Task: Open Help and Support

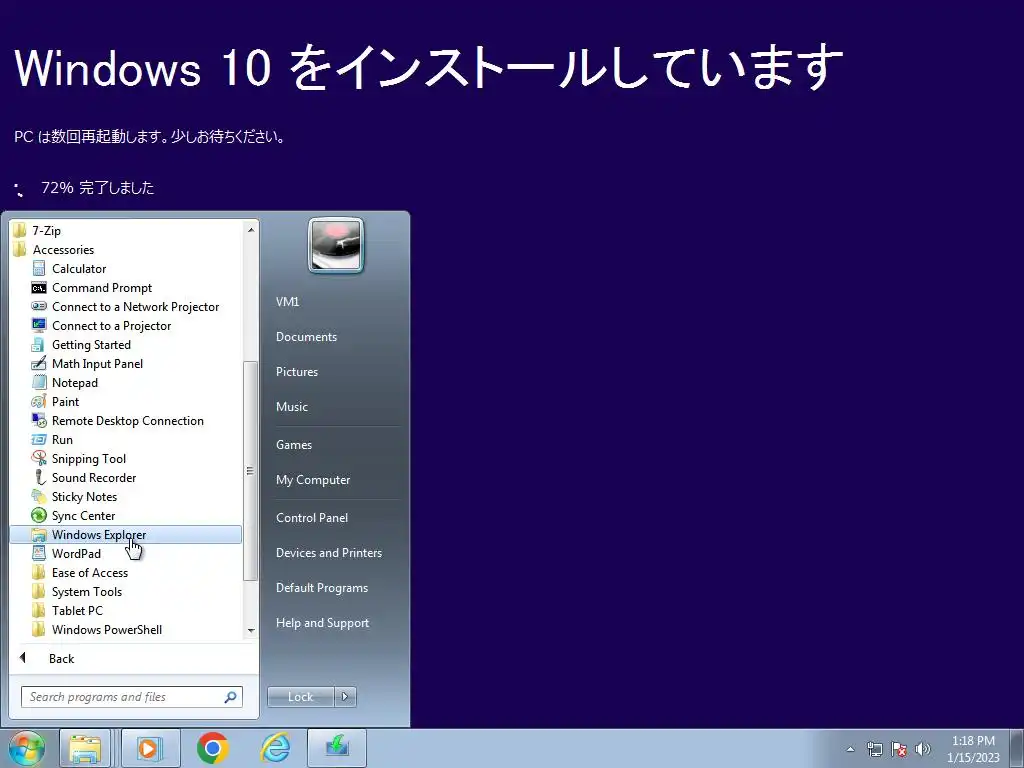Action: [x=322, y=623]
